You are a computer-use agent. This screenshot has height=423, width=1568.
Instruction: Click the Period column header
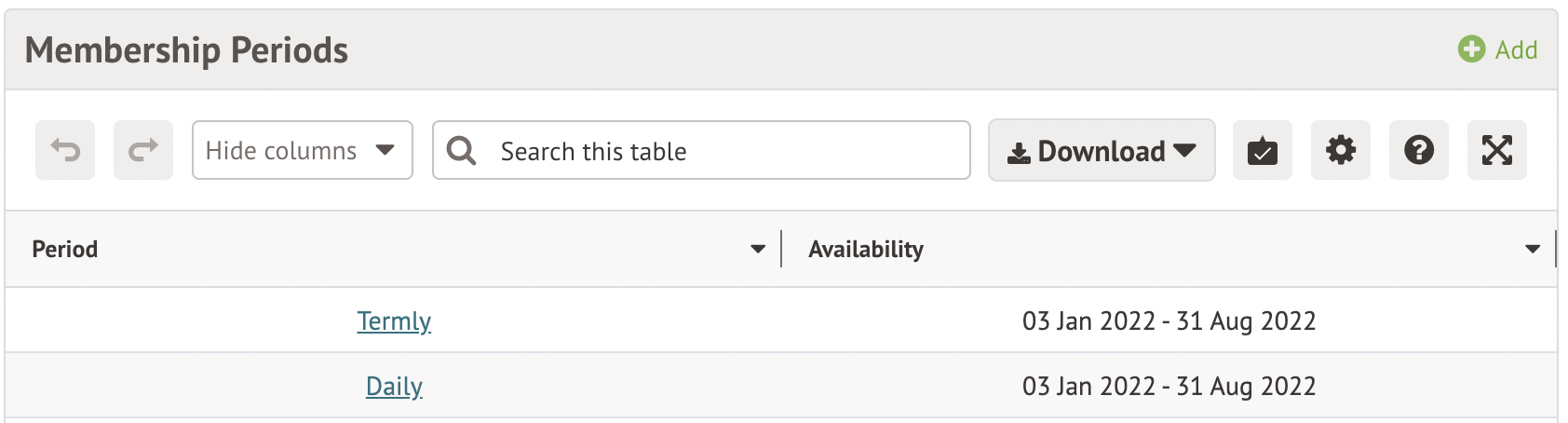(x=65, y=249)
